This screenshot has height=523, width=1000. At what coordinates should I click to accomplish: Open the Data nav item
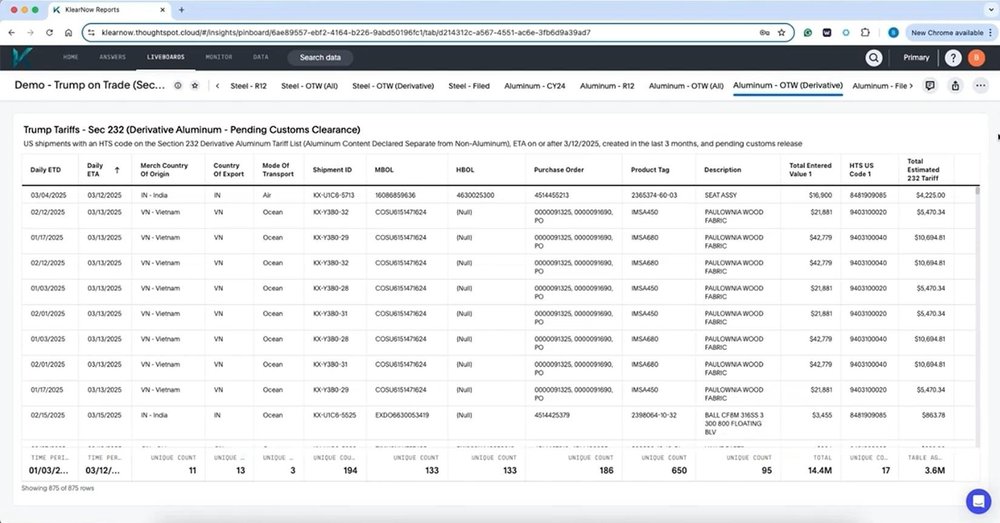[x=260, y=57]
